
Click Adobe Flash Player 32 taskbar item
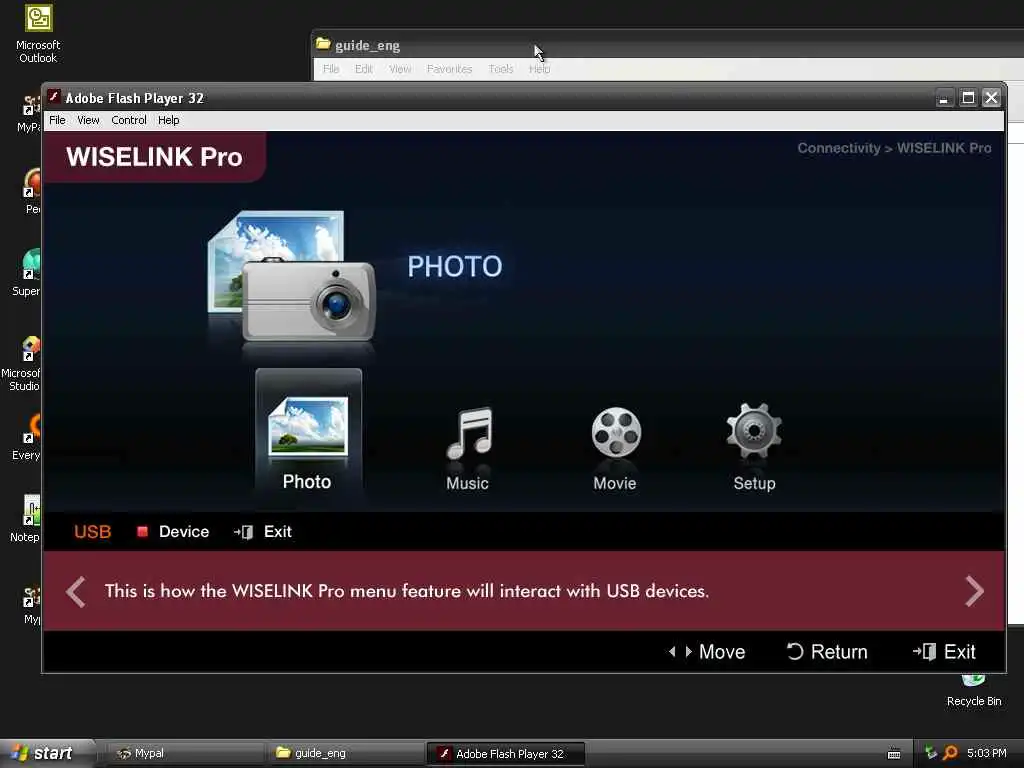[505, 754]
